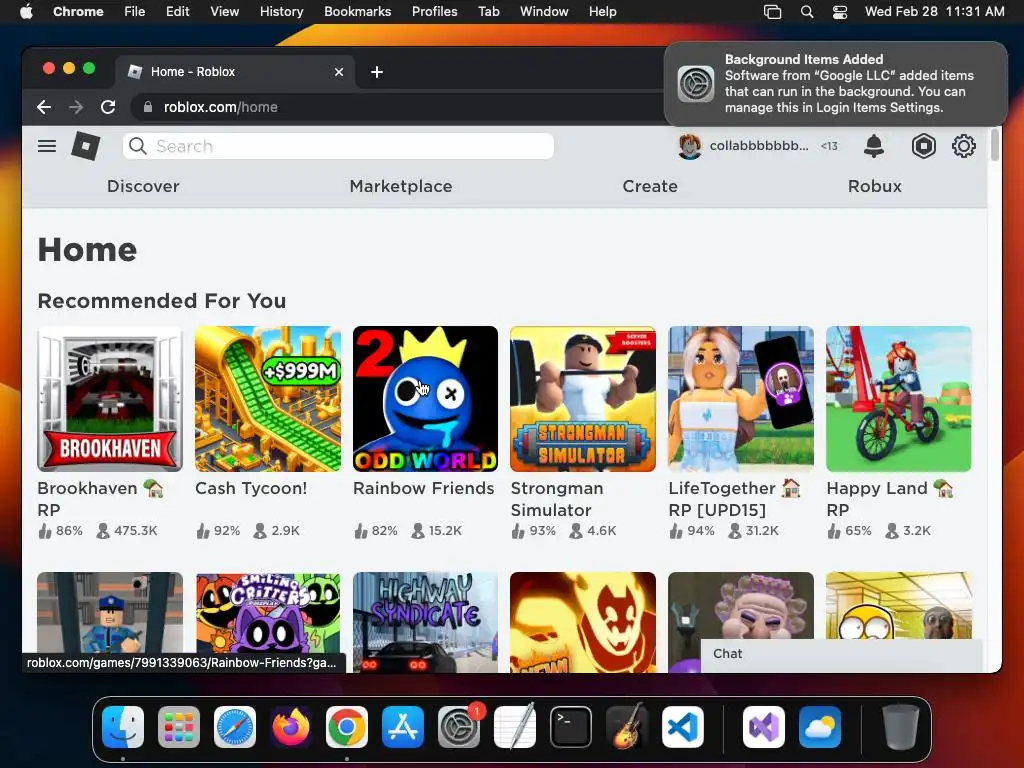Click the Strongman Simulator title text
1024x768 pixels.
coord(557,499)
